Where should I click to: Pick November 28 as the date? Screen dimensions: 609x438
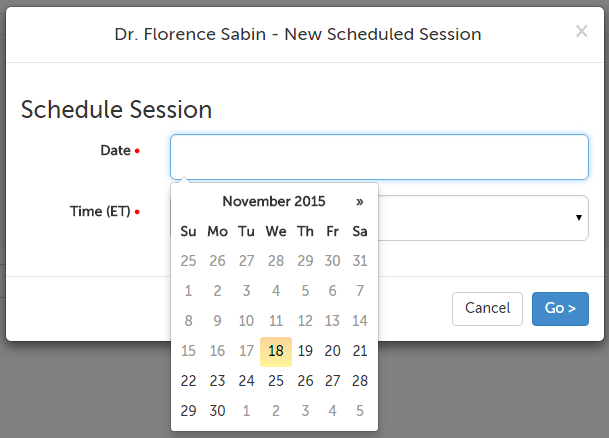[x=361, y=381]
